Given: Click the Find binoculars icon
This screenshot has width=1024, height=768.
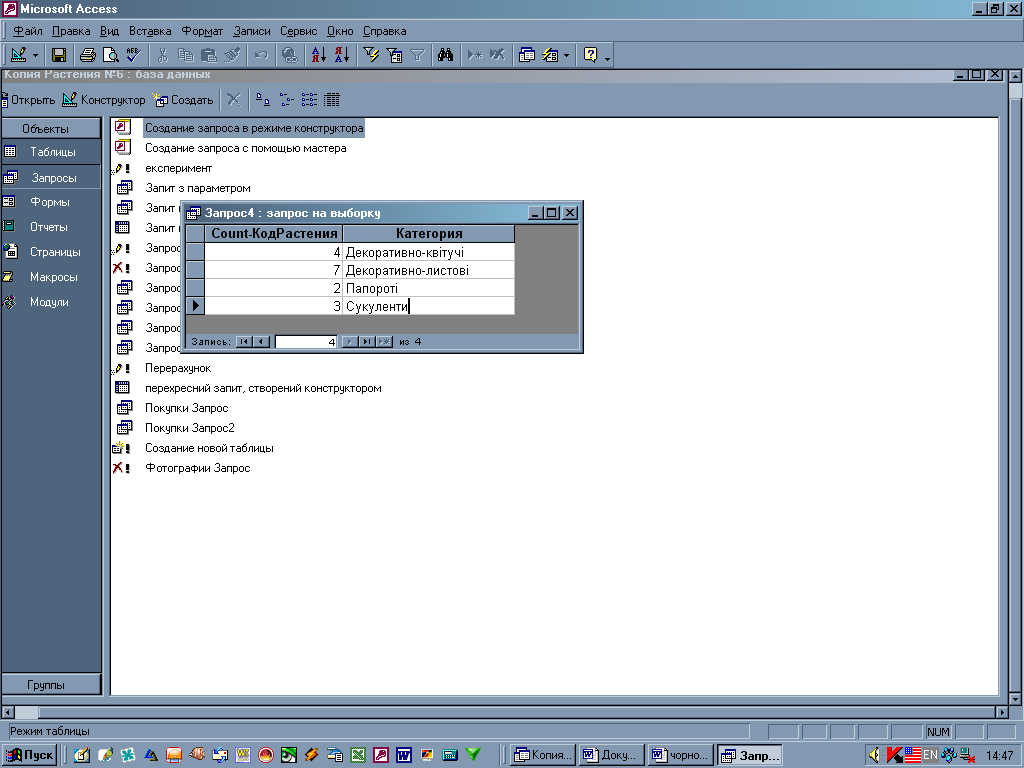Looking at the screenshot, I should coord(445,55).
